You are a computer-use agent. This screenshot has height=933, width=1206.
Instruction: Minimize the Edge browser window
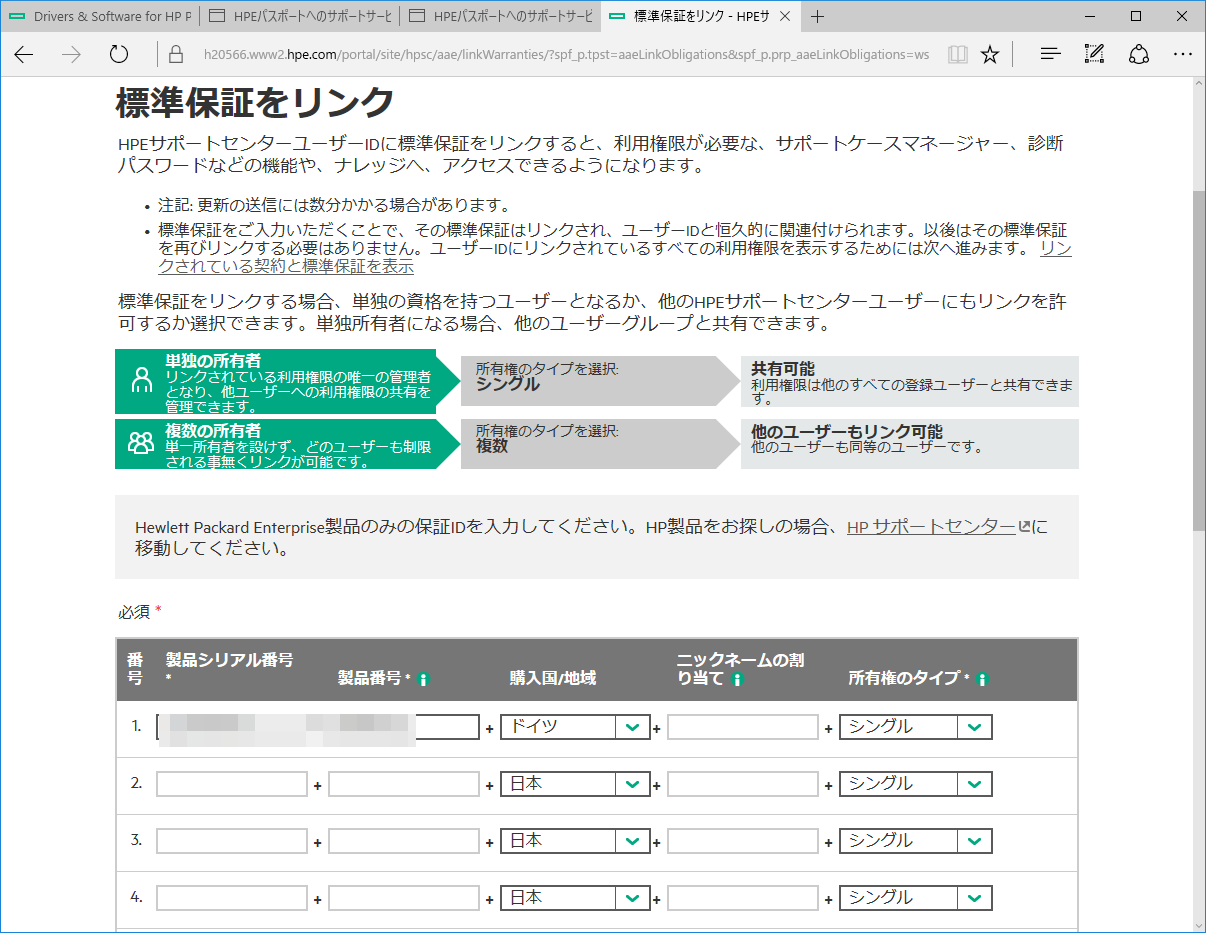(1090, 16)
